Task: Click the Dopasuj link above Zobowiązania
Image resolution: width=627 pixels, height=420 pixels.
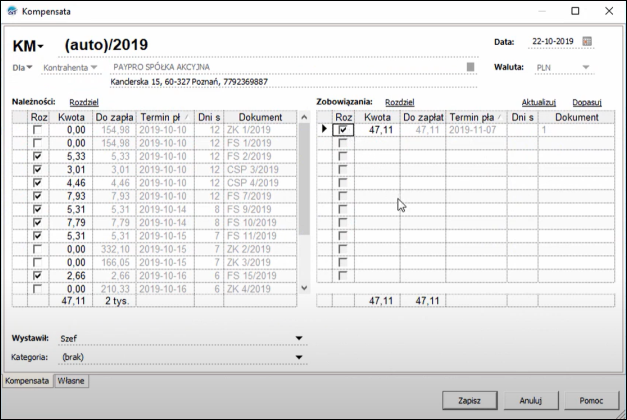Action: point(587,102)
